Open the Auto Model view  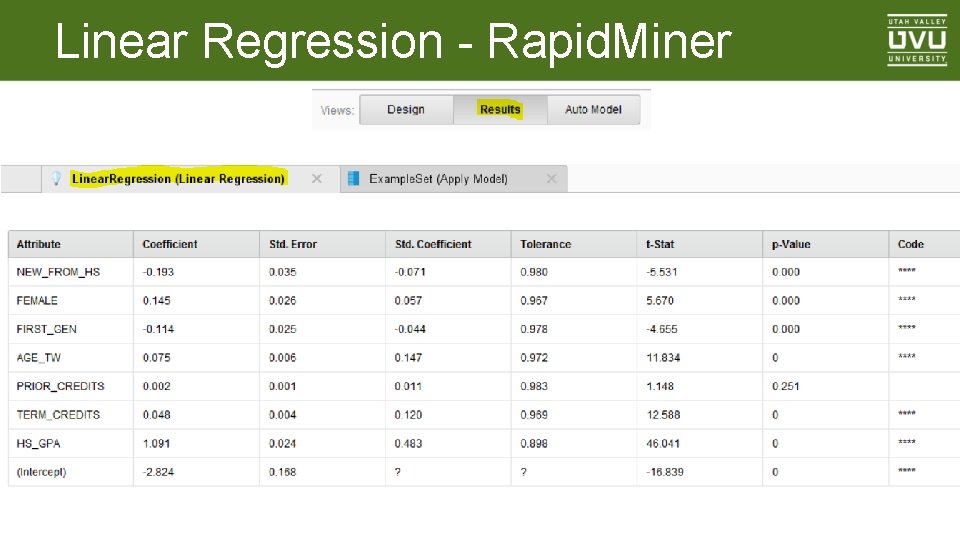593,110
